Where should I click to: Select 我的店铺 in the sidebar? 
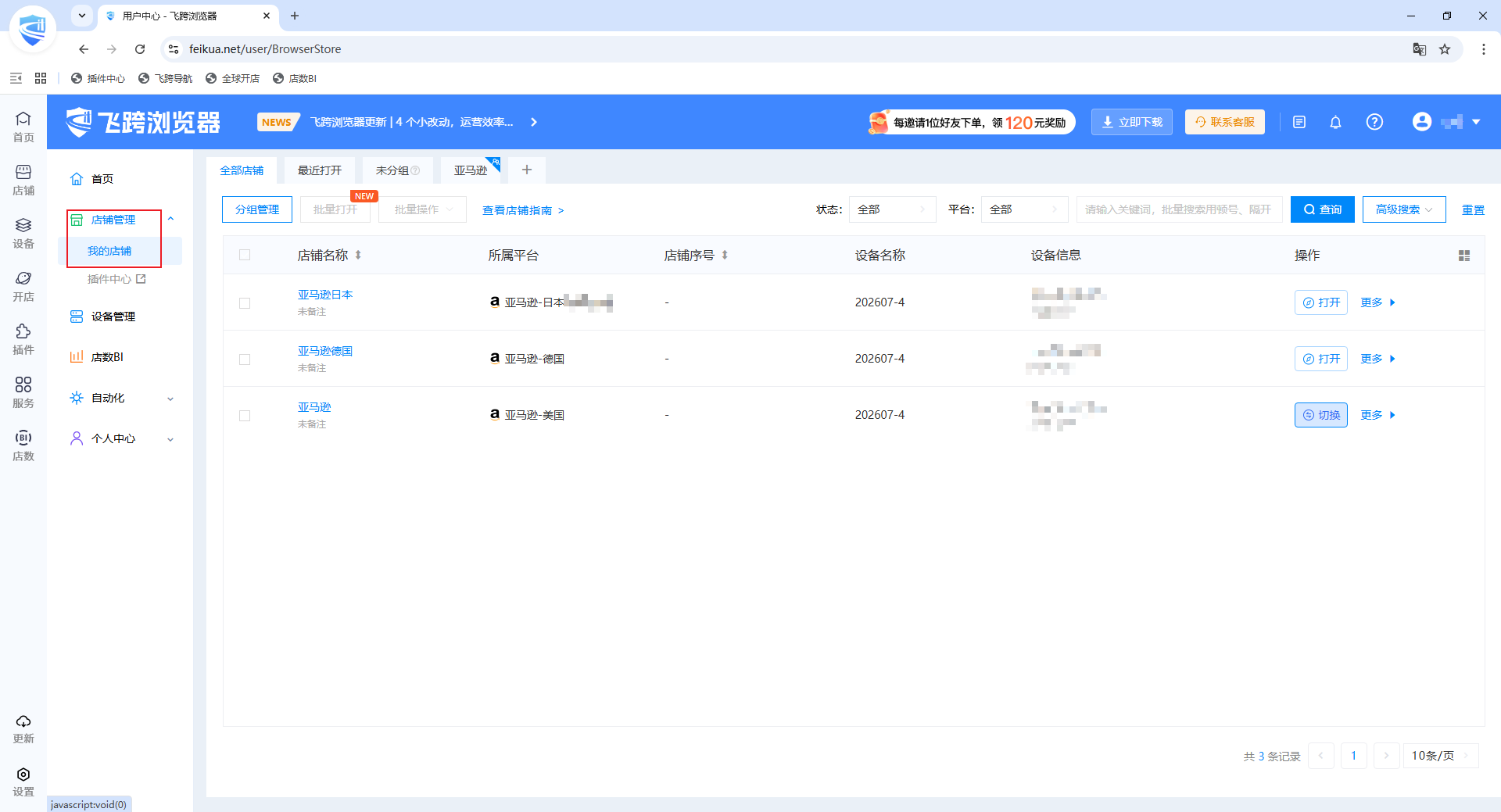(109, 251)
